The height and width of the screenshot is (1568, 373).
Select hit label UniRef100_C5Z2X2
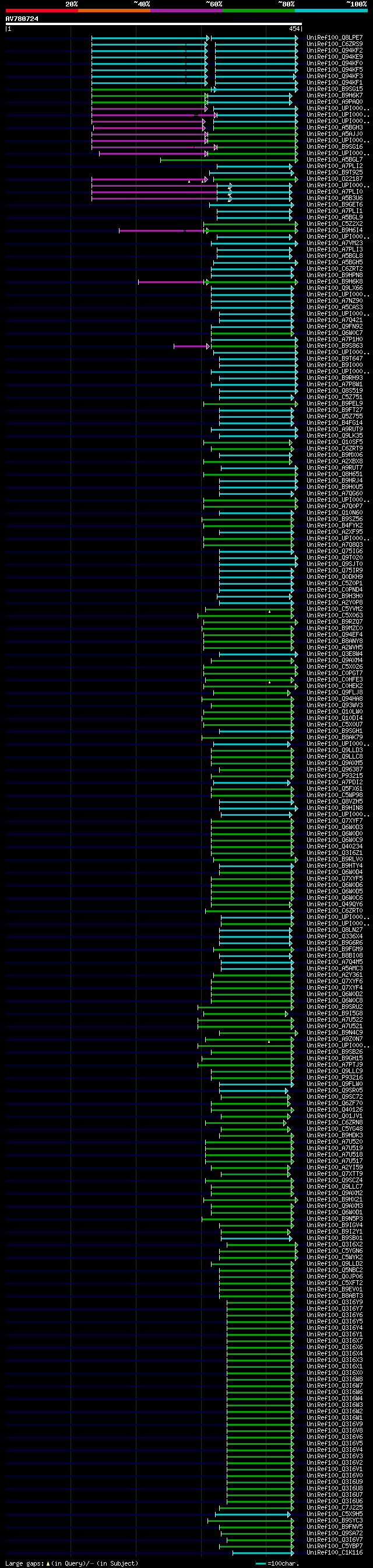click(335, 224)
